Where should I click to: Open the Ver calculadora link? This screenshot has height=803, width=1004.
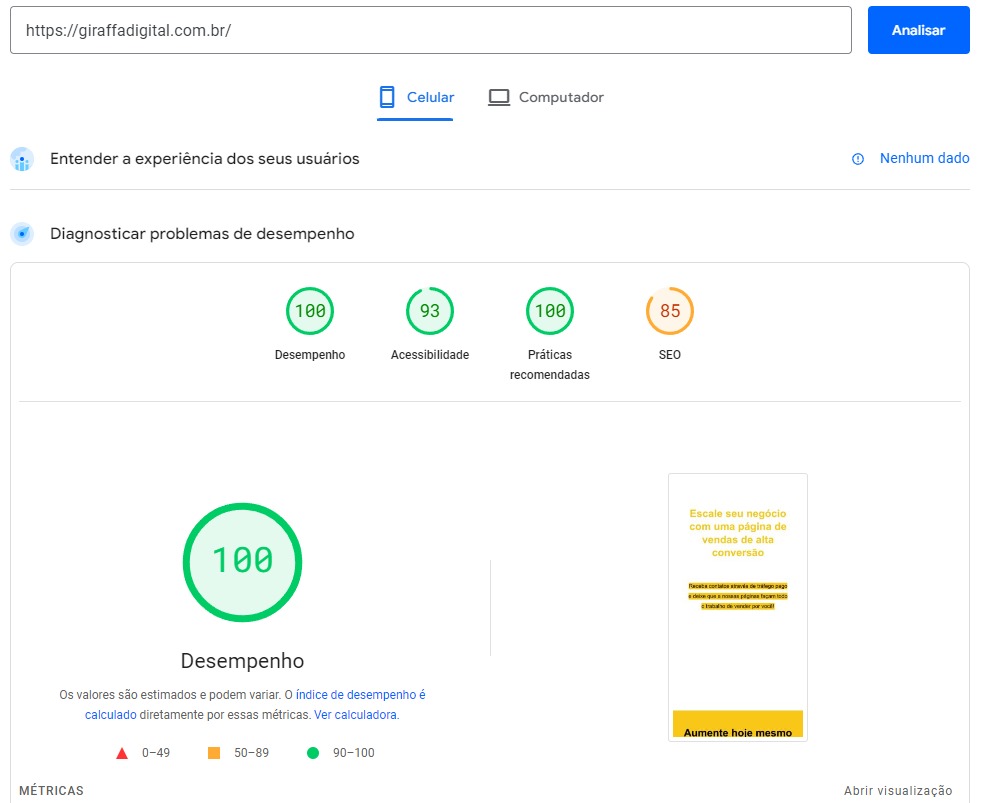click(x=355, y=716)
